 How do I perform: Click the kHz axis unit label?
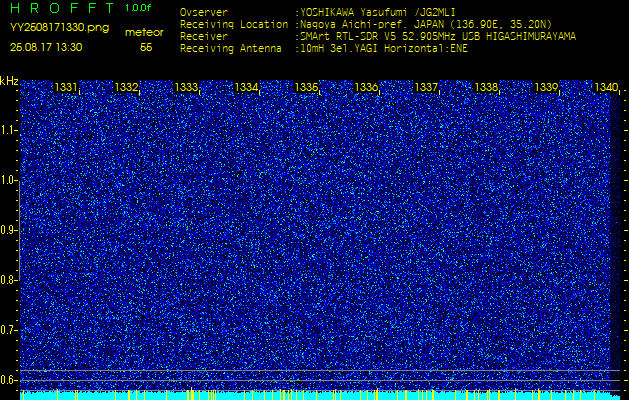pos(9,81)
